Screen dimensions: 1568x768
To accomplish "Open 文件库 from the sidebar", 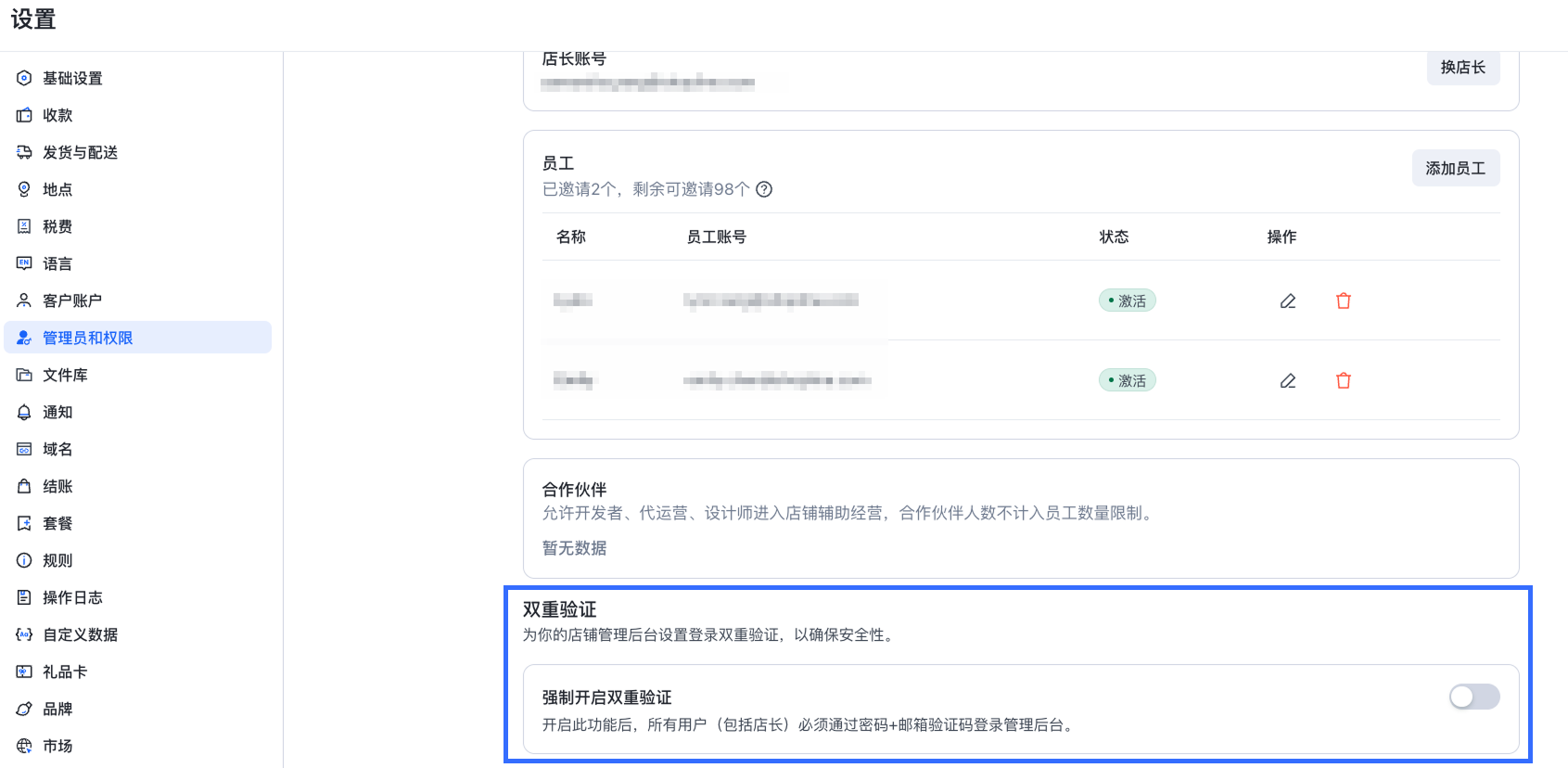I will tap(137, 375).
